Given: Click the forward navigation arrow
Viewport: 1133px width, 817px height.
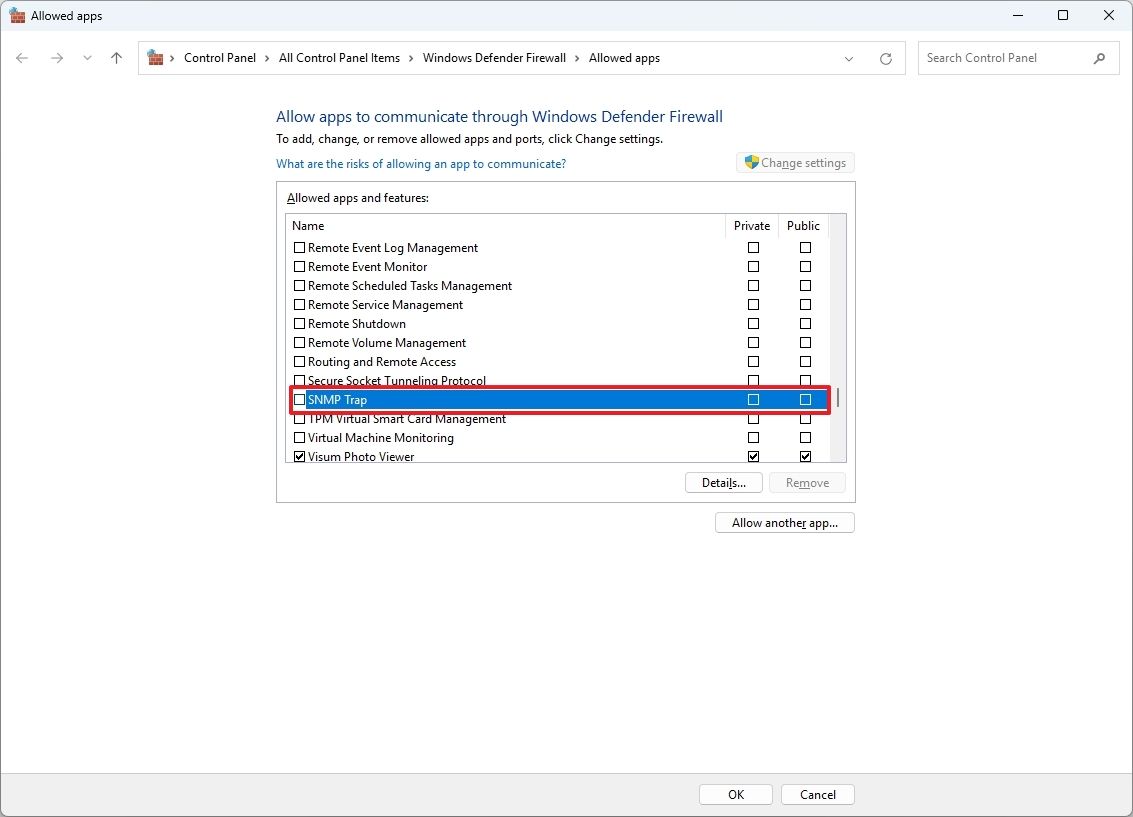Looking at the screenshot, I should (x=56, y=58).
